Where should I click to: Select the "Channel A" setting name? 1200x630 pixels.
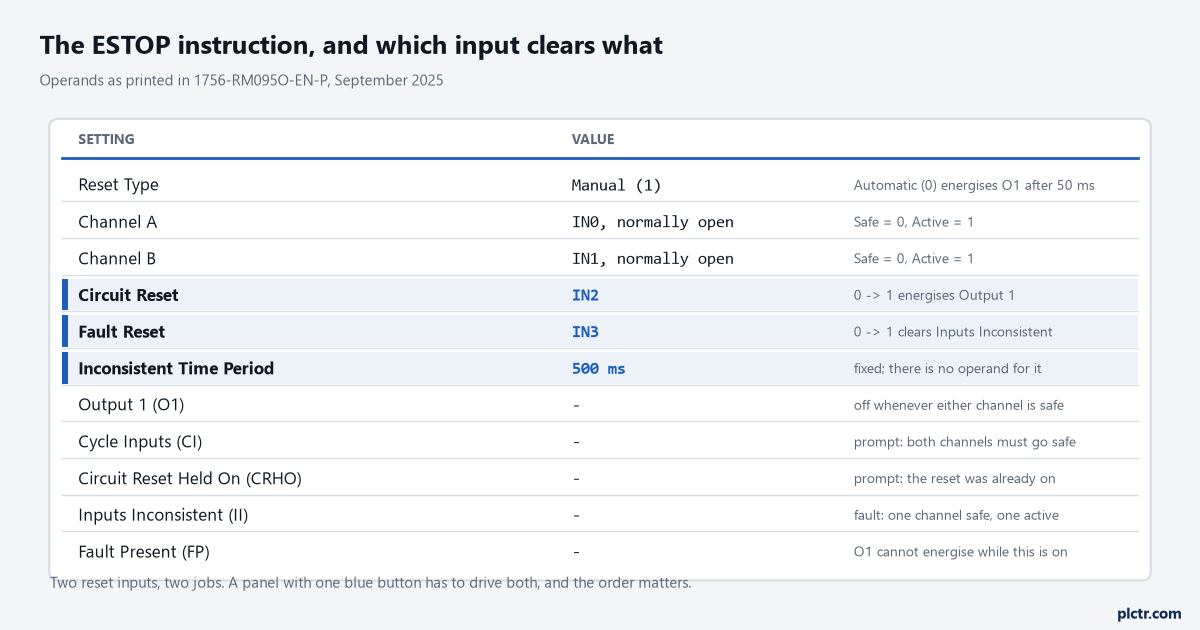click(117, 222)
